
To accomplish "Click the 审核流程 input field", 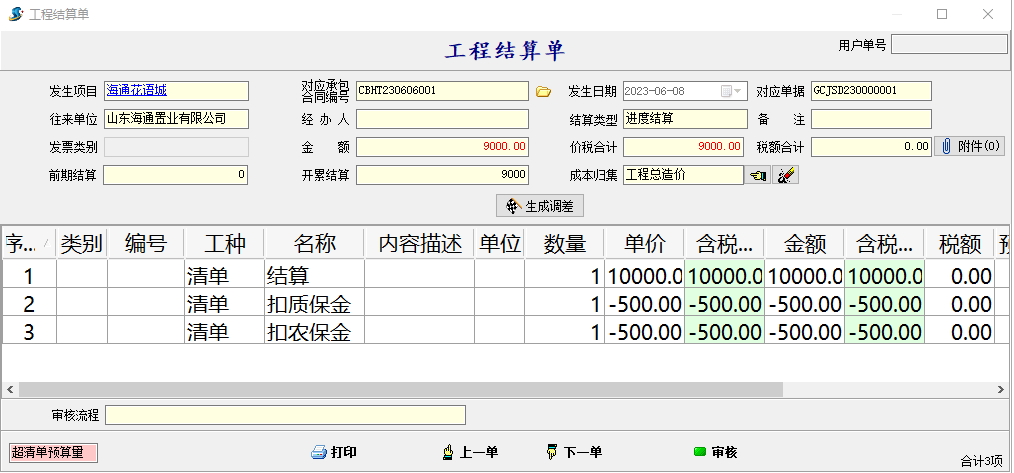I will pyautogui.click(x=285, y=415).
